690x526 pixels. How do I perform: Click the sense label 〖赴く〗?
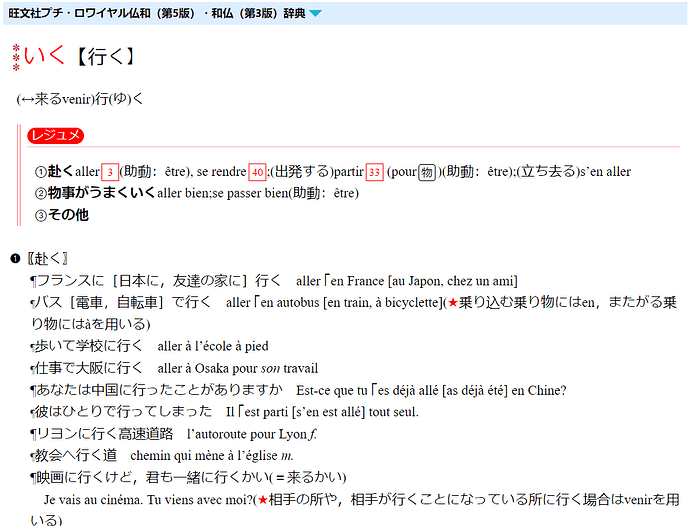(x=48, y=258)
